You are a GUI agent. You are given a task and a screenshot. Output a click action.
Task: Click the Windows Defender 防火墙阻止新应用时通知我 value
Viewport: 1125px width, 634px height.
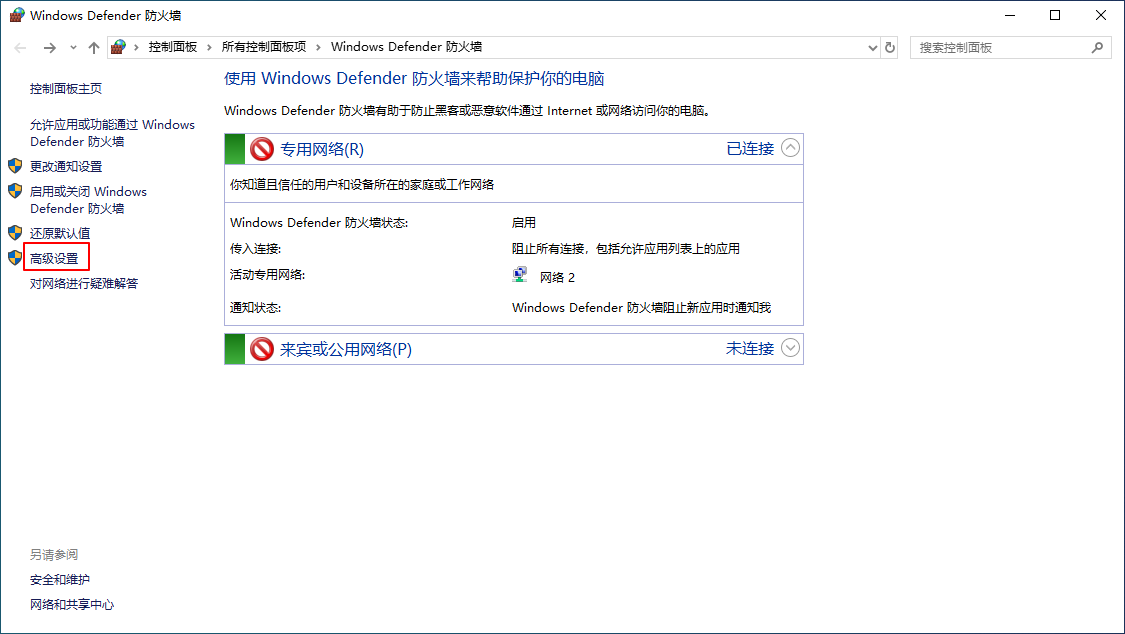(x=641, y=308)
